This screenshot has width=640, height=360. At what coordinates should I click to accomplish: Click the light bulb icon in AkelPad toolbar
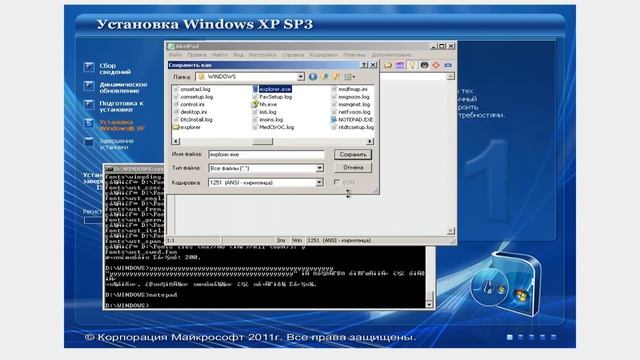412,65
